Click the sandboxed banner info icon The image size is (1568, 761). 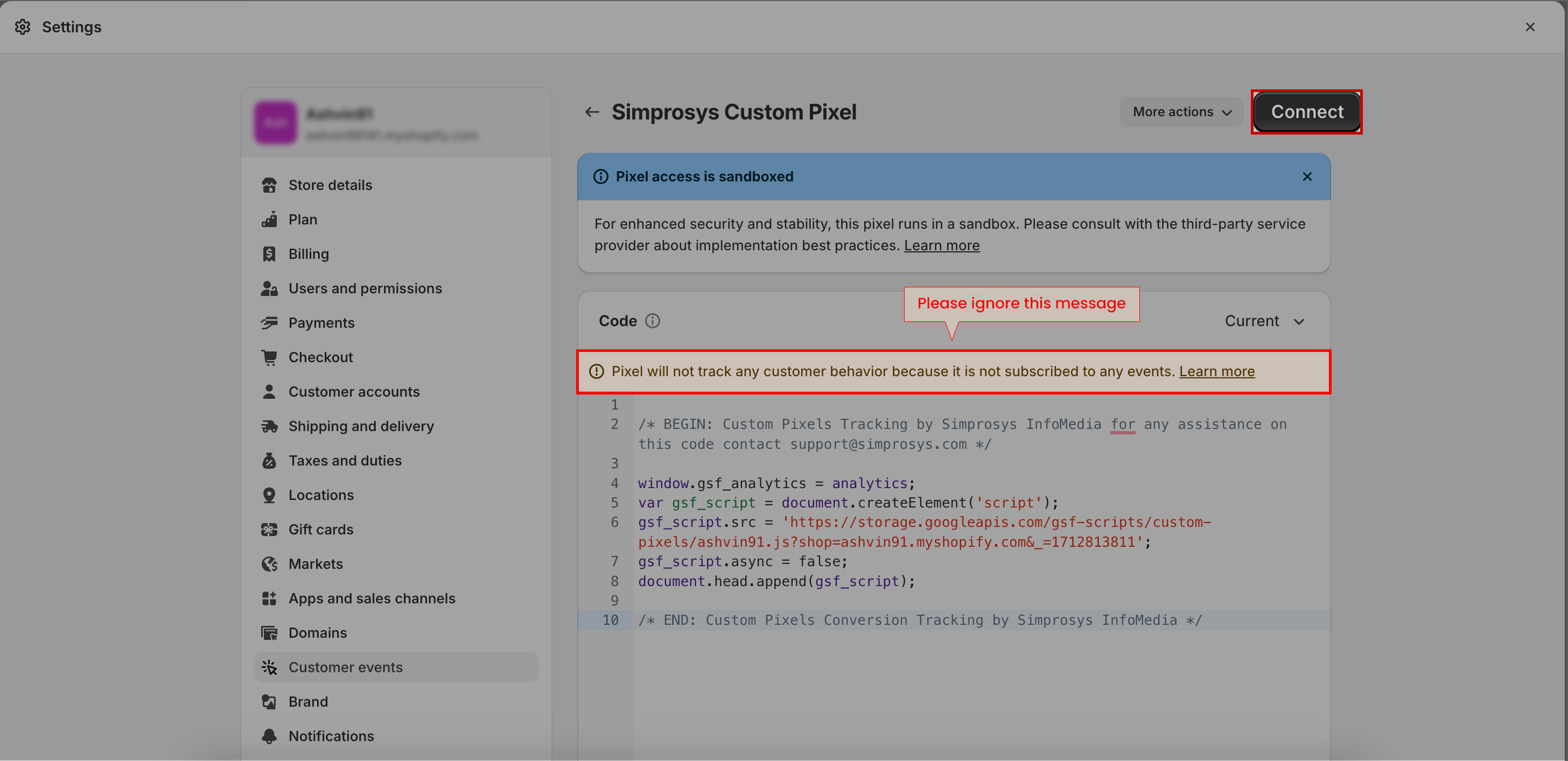point(601,177)
